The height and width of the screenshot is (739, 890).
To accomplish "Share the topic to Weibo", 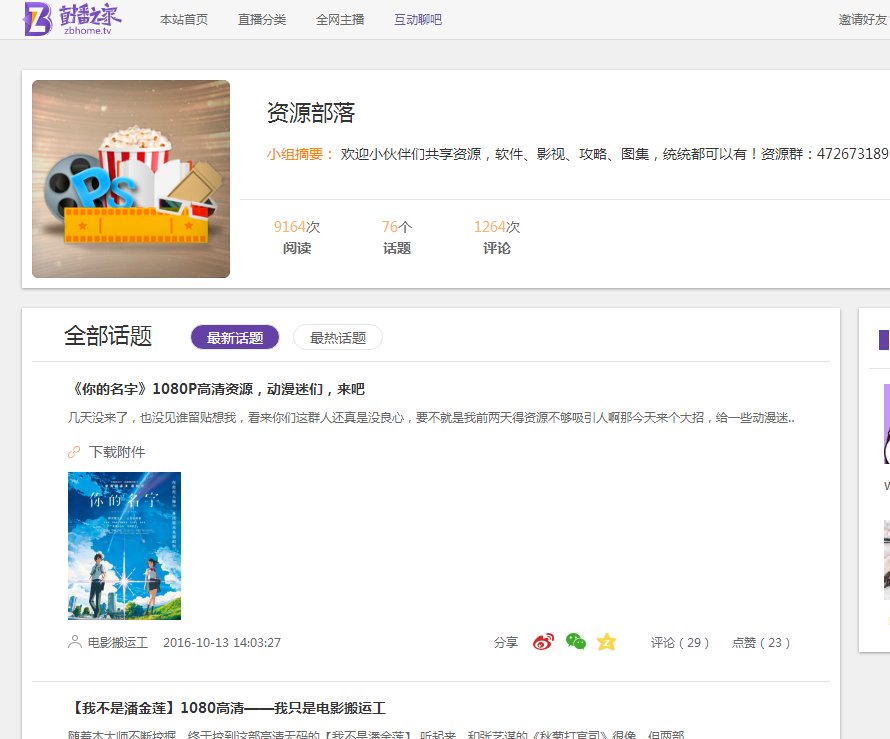I will pos(541,642).
